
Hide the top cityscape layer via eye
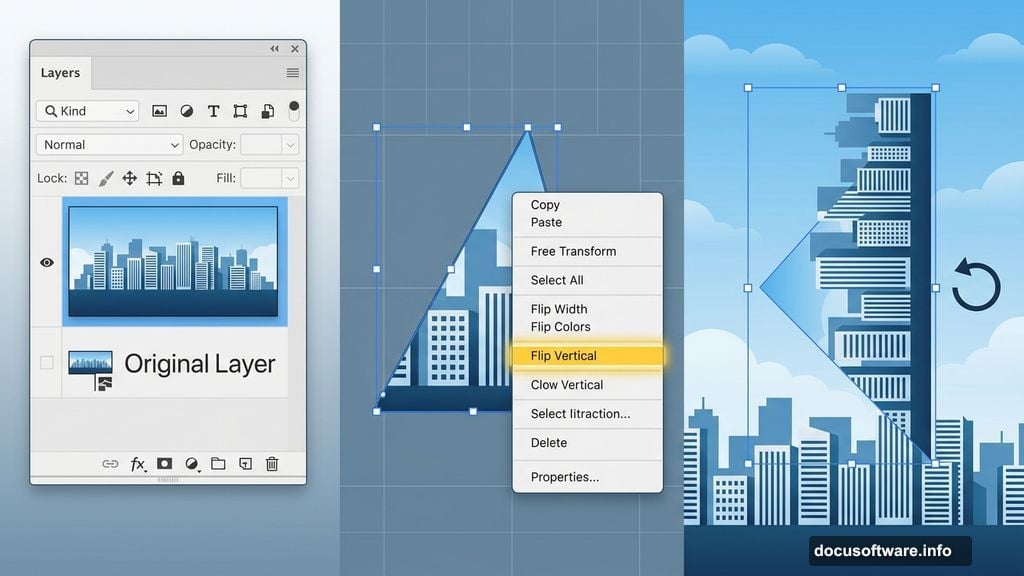[46, 262]
